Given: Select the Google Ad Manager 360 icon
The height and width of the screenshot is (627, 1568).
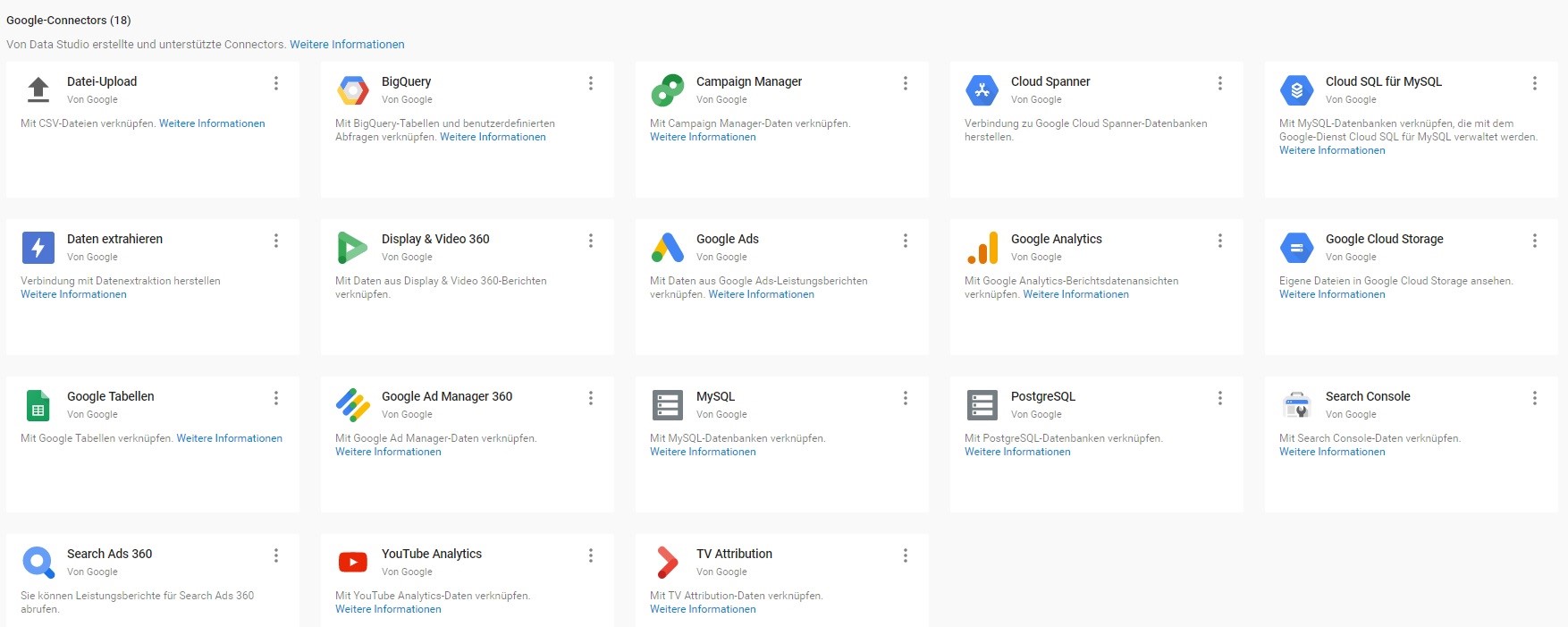Looking at the screenshot, I should point(353,405).
